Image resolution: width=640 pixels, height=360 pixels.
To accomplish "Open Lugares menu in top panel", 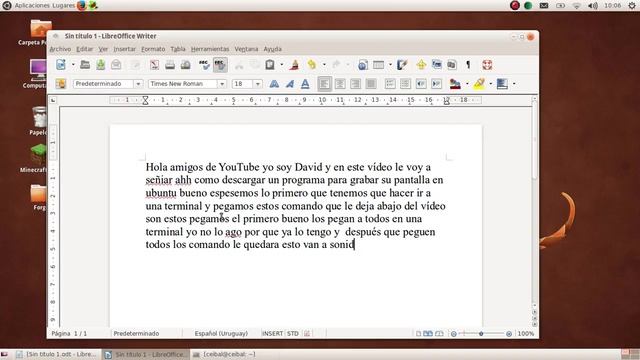I will pyautogui.click(x=63, y=6).
